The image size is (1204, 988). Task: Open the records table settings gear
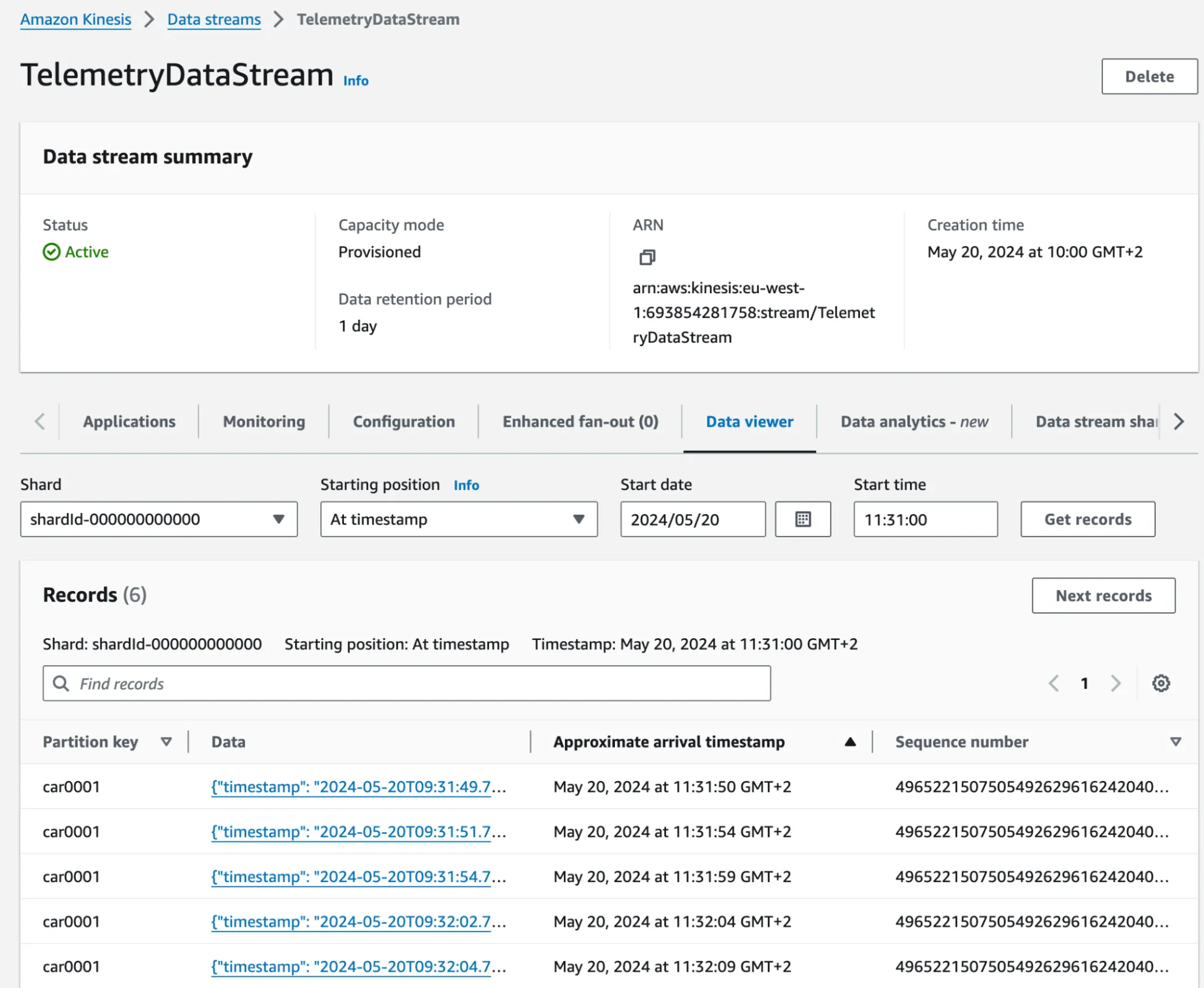[x=1161, y=683]
